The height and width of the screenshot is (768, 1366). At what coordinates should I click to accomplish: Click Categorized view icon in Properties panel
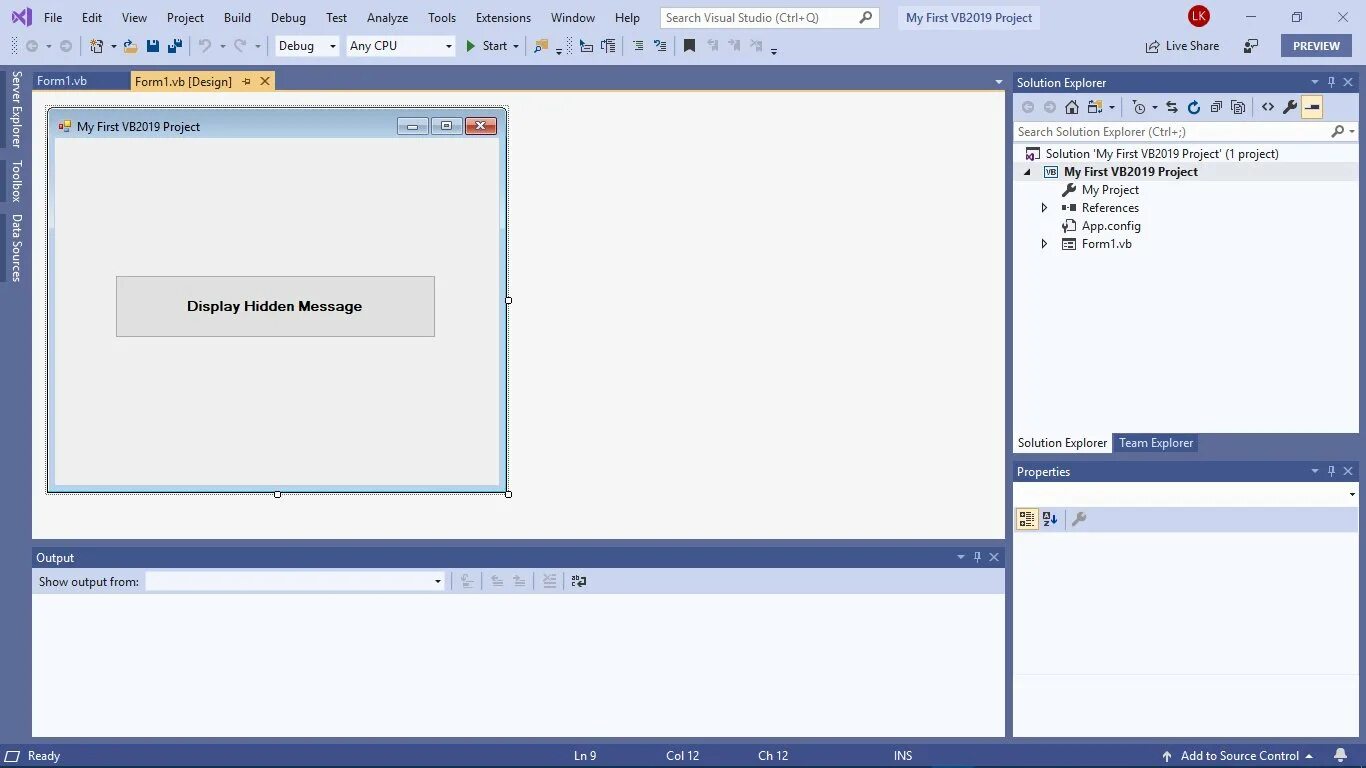click(1027, 519)
